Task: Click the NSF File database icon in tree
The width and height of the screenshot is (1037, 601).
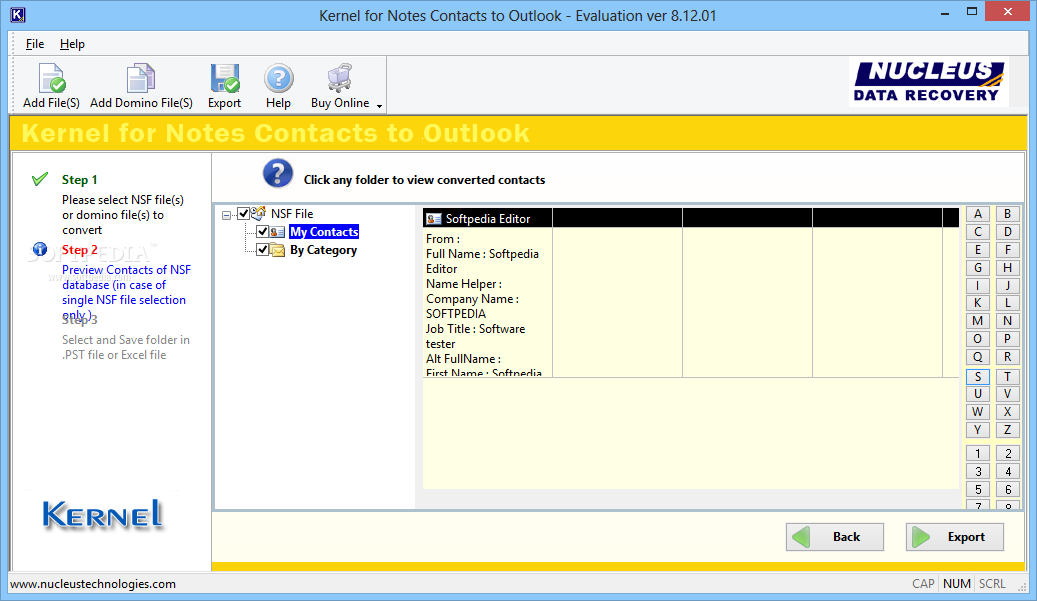Action: [x=259, y=214]
